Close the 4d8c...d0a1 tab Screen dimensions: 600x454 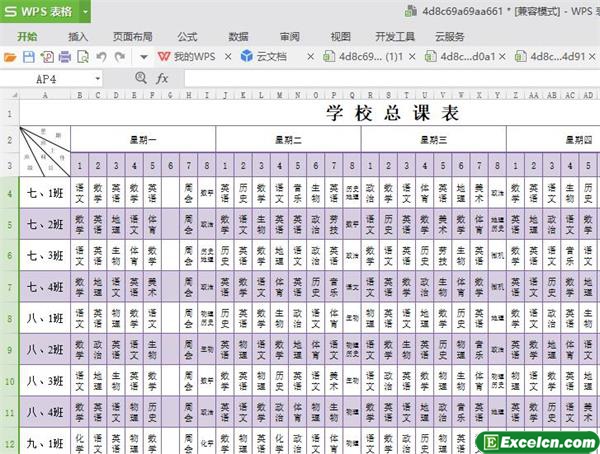click(502, 57)
